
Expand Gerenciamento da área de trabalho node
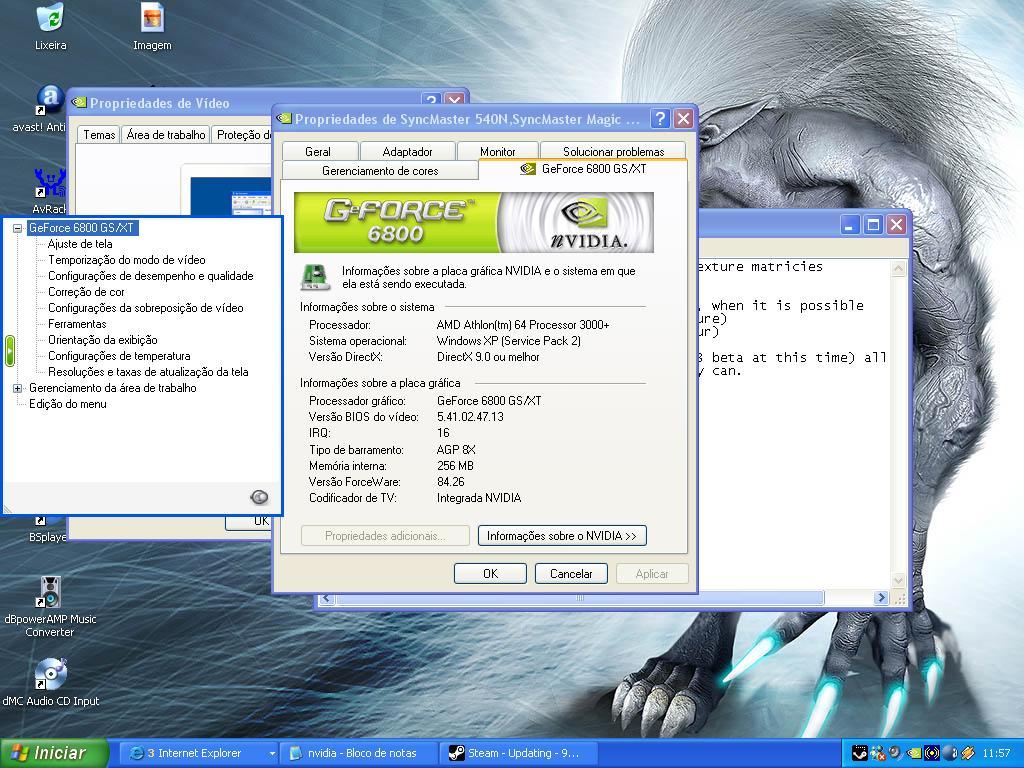click(x=18, y=388)
